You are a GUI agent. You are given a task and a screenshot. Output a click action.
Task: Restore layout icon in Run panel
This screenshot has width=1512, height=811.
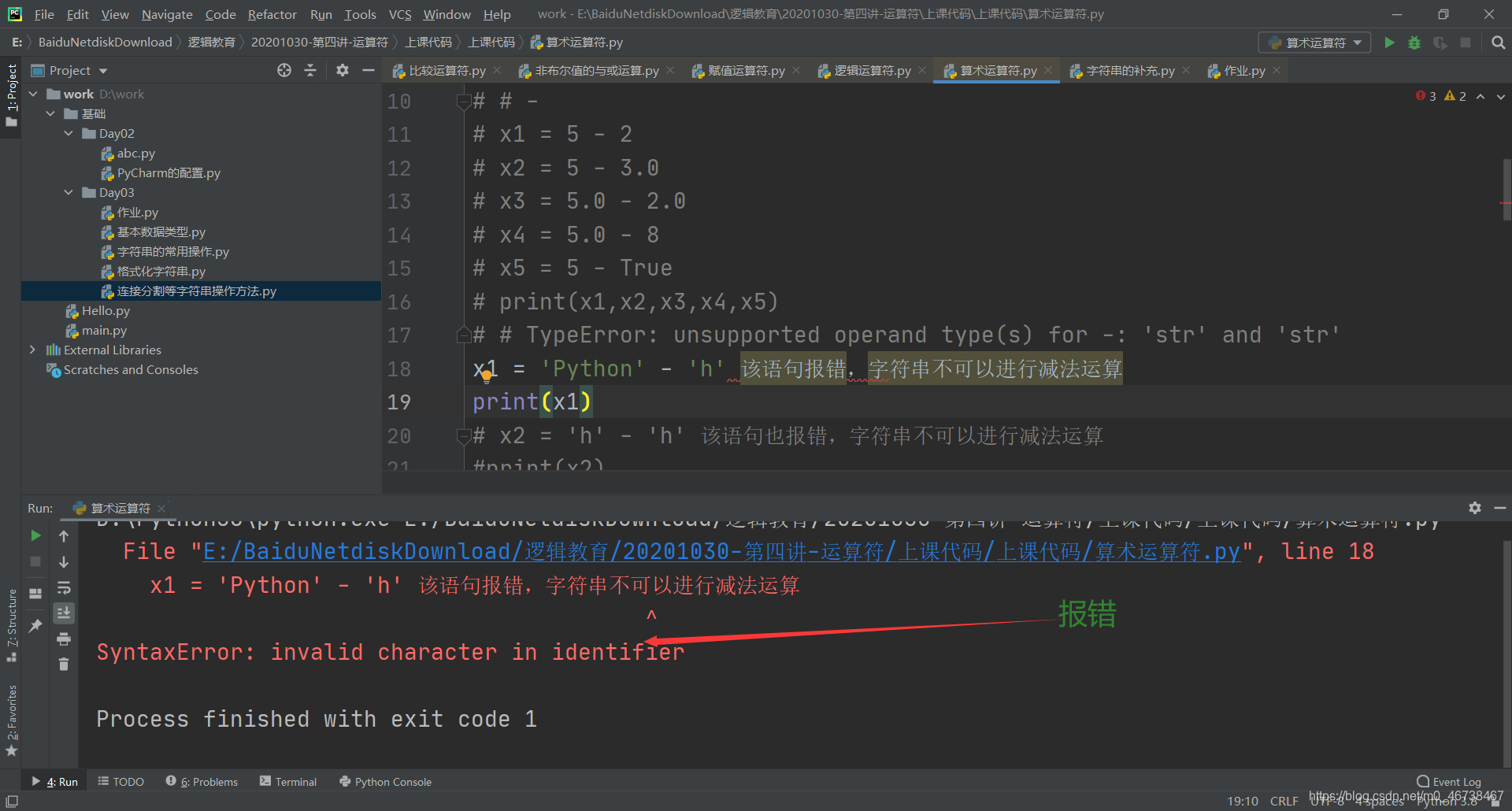[35, 593]
